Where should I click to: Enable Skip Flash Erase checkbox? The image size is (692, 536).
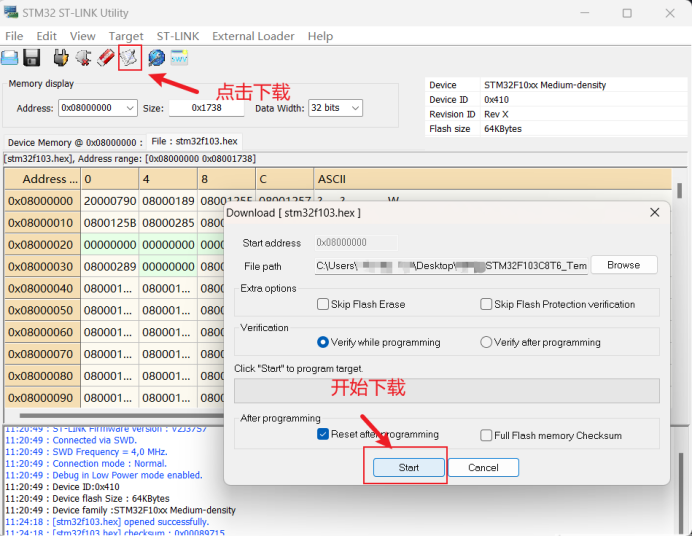tap(323, 304)
